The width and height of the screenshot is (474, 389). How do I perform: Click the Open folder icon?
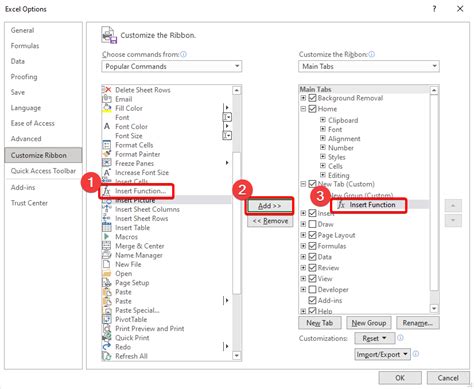pyautogui.click(x=106, y=273)
